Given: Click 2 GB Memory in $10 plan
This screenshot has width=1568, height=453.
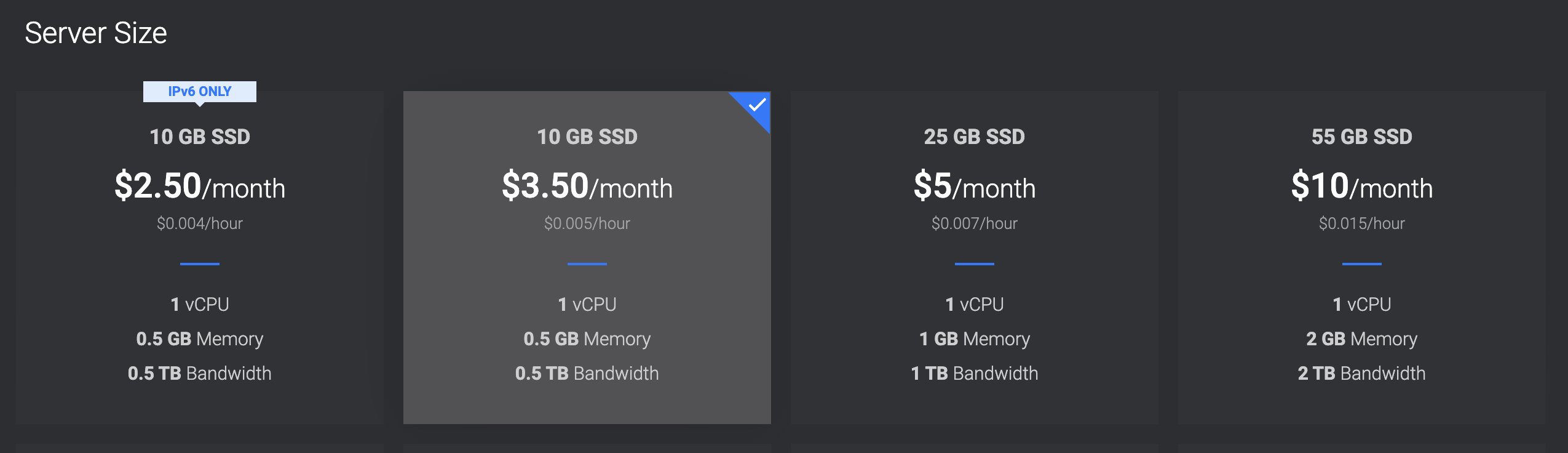Looking at the screenshot, I should (1361, 339).
